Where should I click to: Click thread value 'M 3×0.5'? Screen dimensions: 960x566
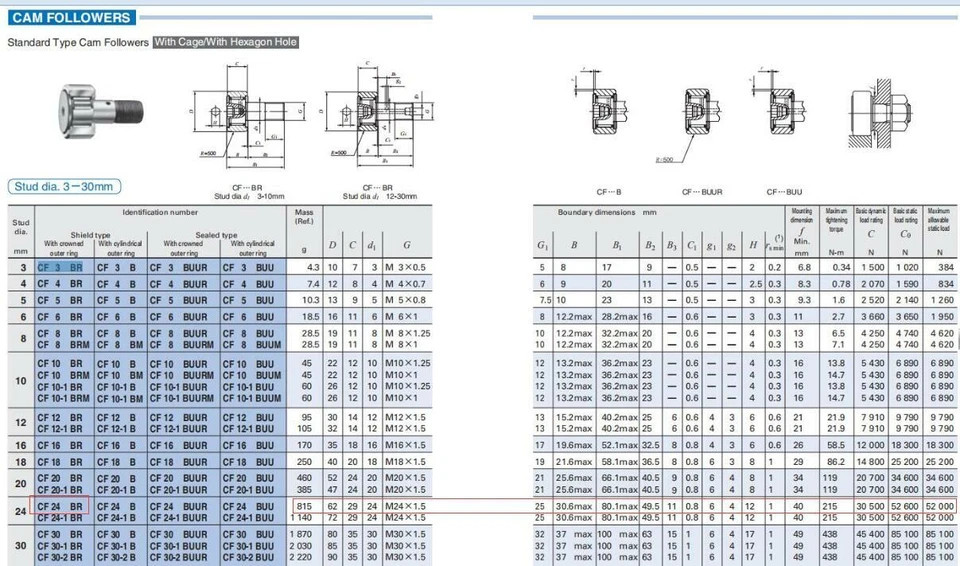(x=405, y=268)
